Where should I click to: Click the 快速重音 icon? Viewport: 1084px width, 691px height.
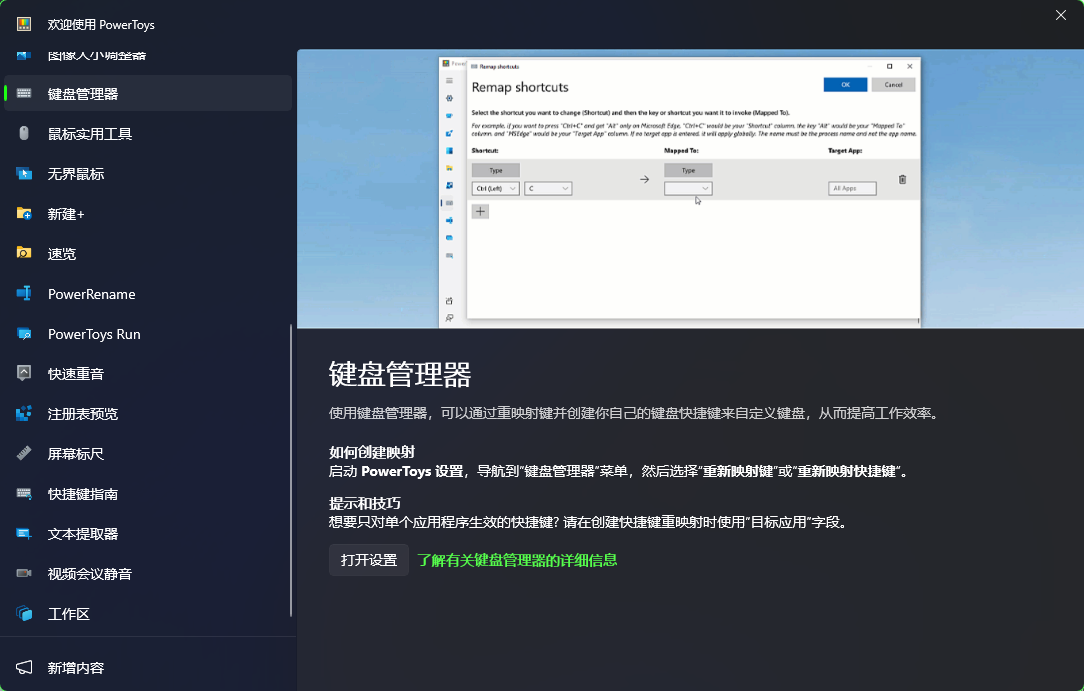pyautogui.click(x=24, y=373)
